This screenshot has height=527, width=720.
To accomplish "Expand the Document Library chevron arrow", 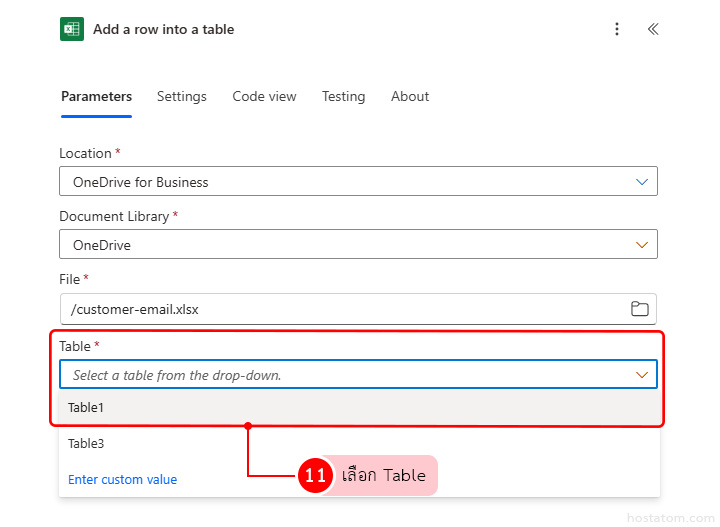I will 642,245.
